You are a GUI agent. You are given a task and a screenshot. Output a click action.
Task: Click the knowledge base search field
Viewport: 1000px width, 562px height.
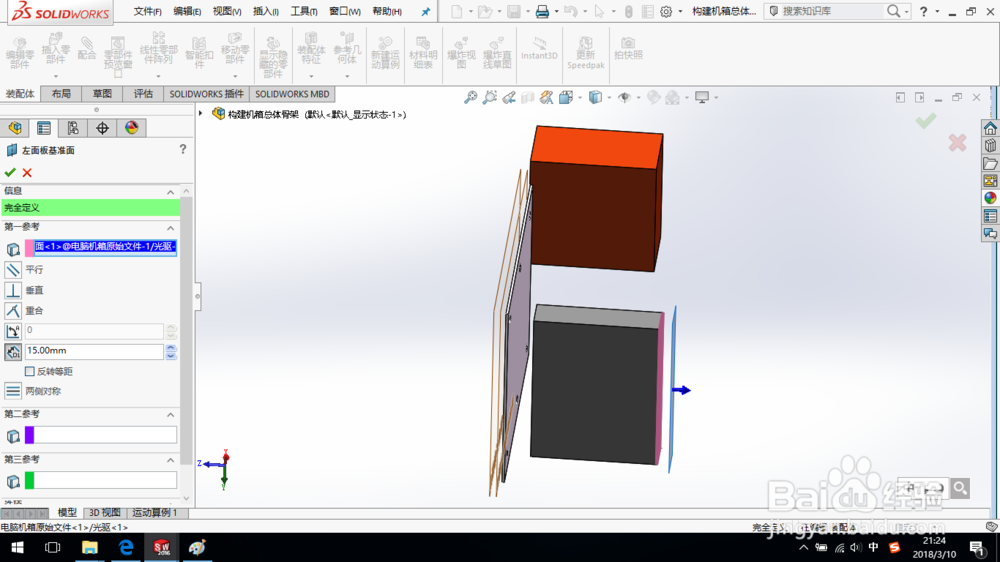pos(832,11)
